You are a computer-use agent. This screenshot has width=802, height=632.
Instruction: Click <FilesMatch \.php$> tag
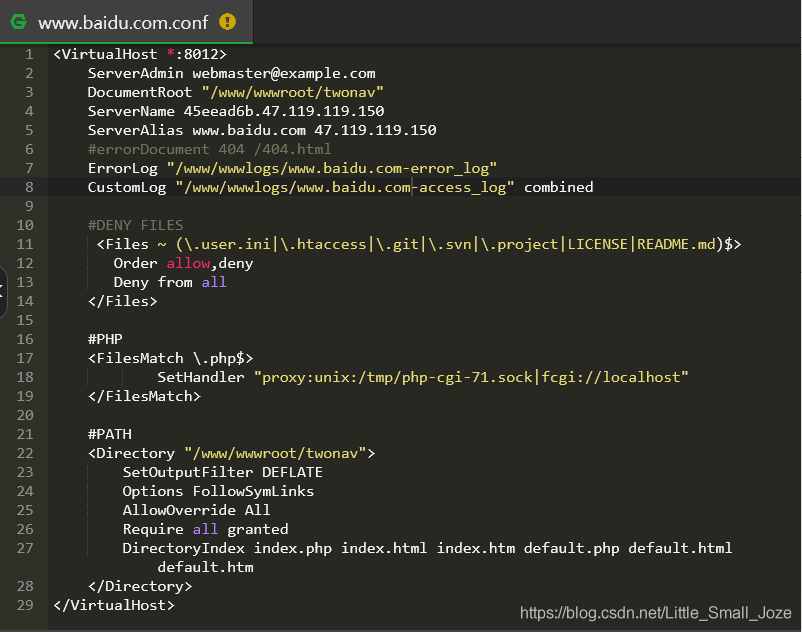[170, 358]
